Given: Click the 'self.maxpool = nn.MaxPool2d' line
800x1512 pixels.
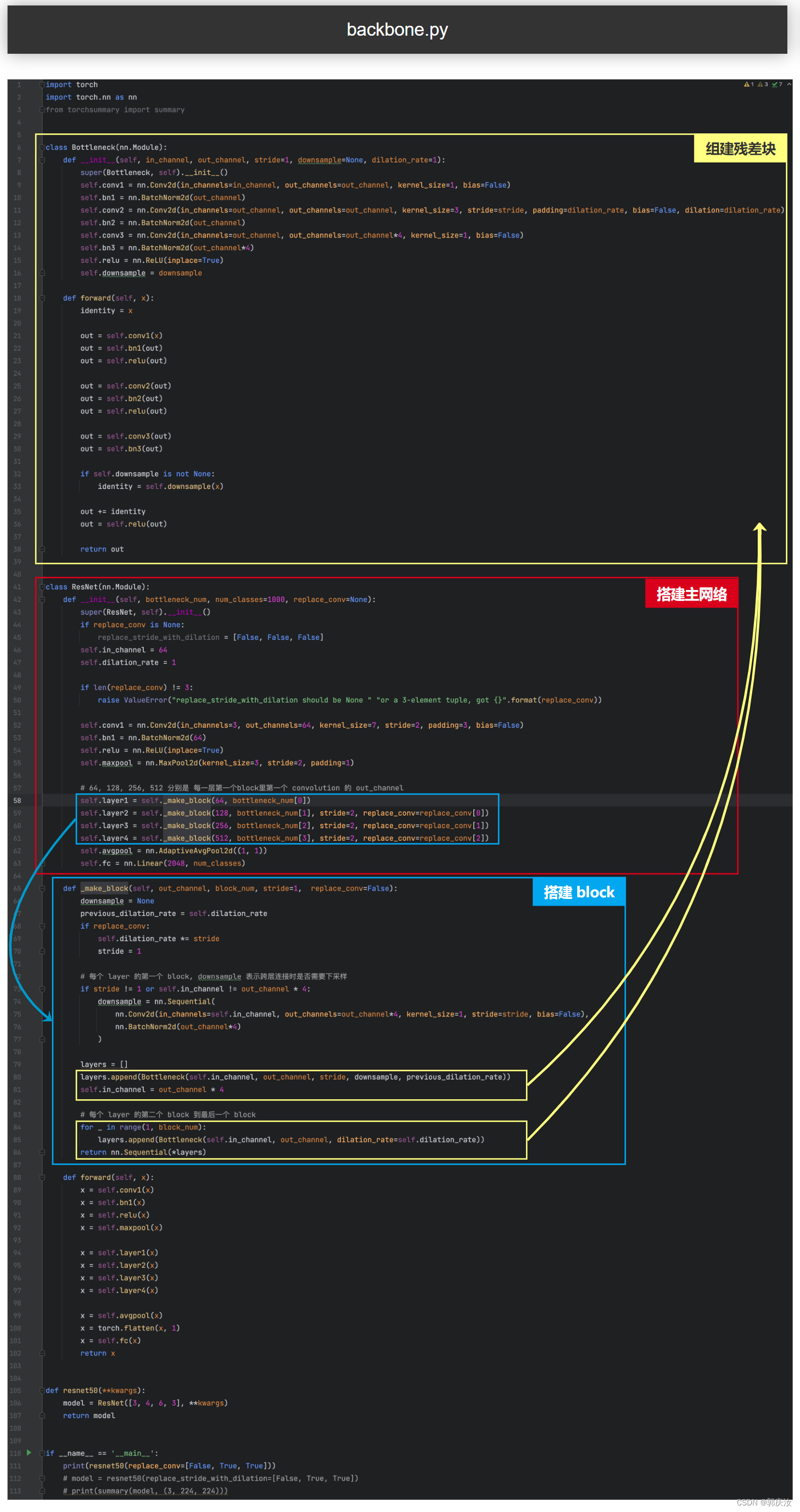Looking at the screenshot, I should 217,763.
